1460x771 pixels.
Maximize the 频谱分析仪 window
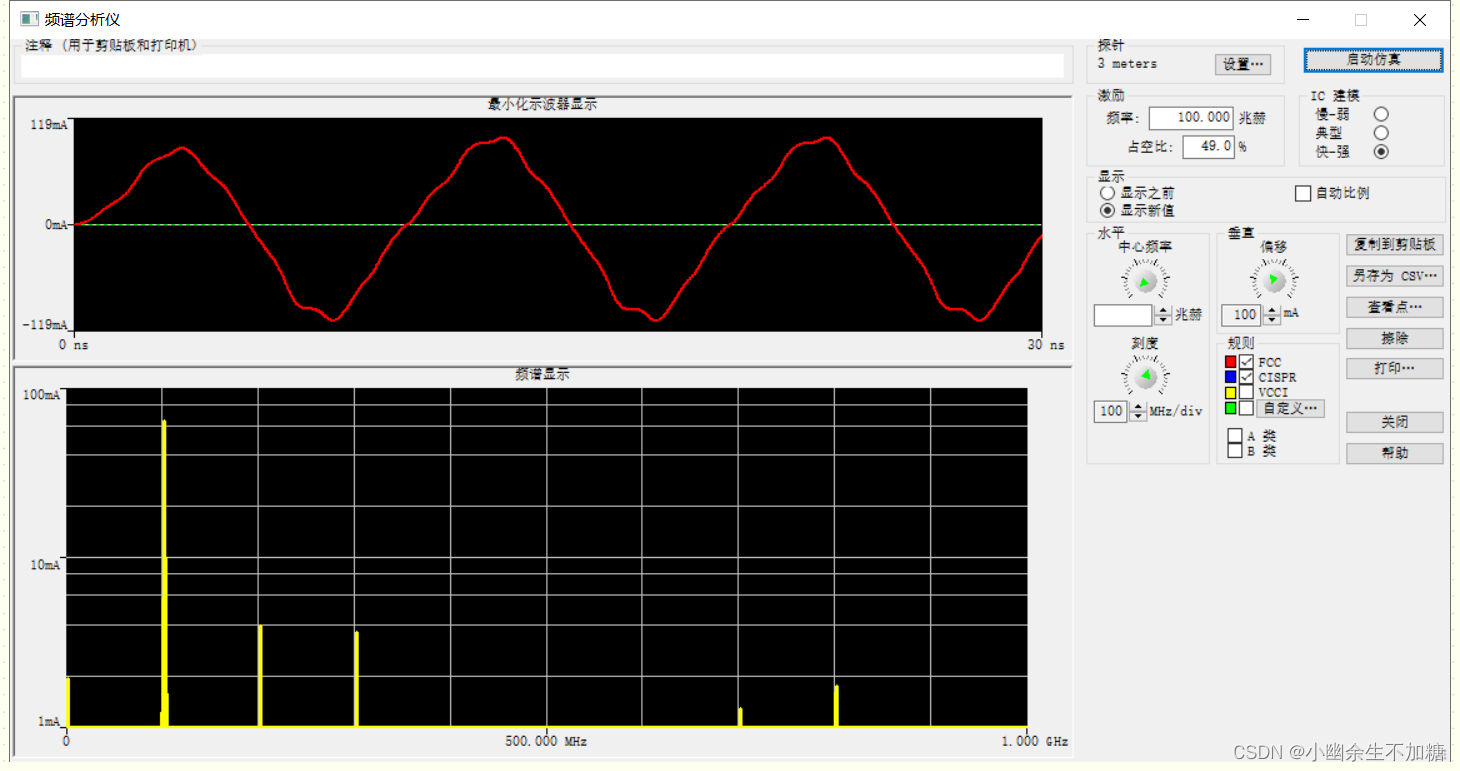click(x=1361, y=20)
